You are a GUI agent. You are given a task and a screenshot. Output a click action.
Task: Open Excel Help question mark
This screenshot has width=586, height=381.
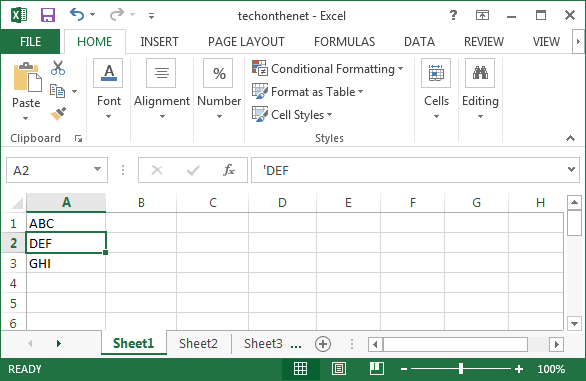coord(453,15)
